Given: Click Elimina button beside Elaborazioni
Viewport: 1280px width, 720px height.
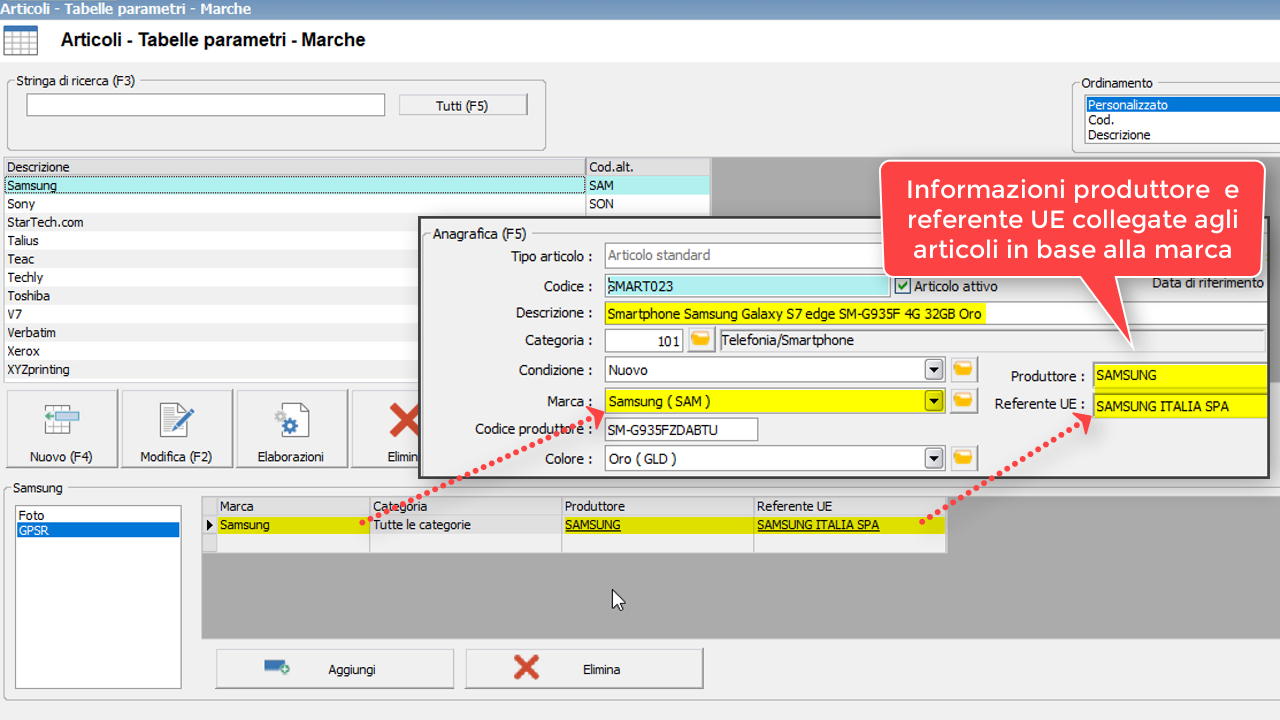Looking at the screenshot, I should click(386, 428).
